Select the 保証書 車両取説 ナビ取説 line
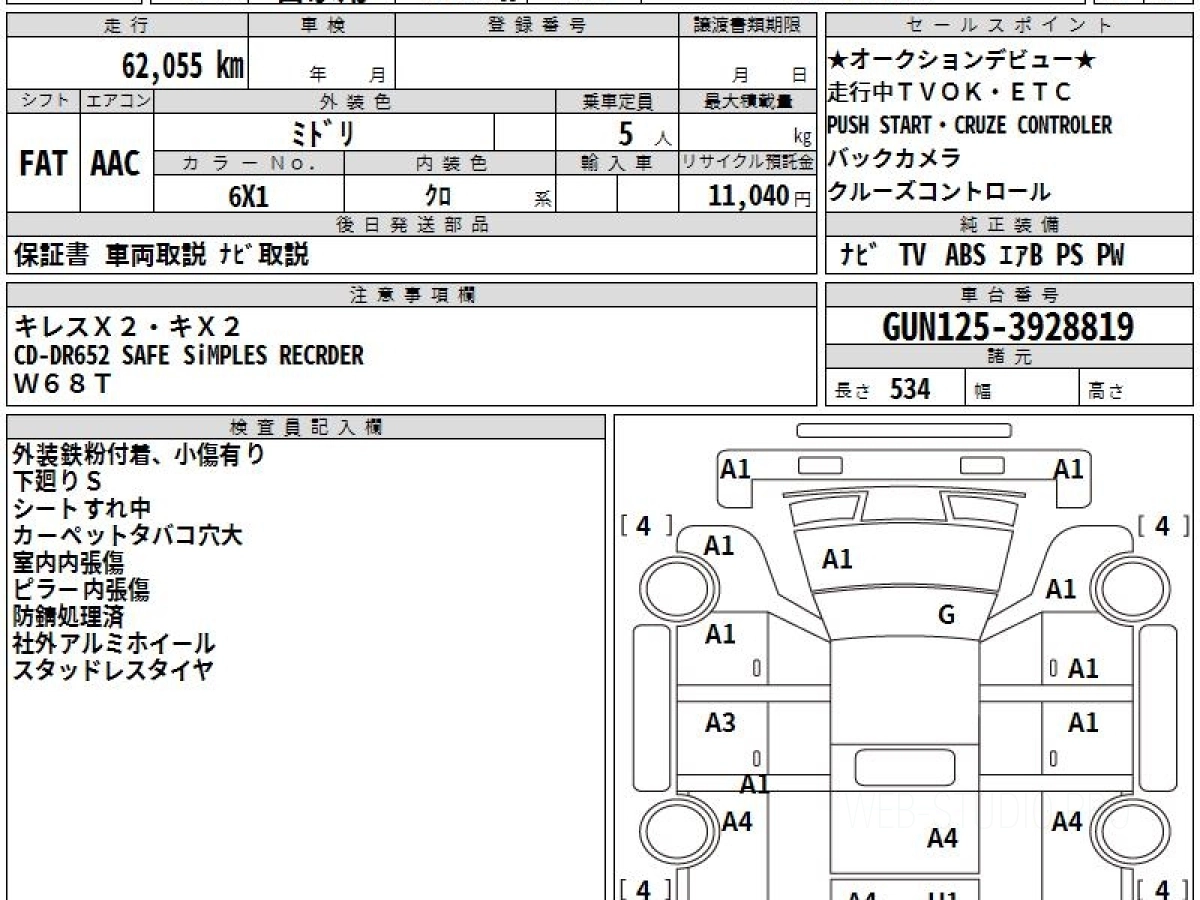The image size is (1200, 900). click(x=161, y=256)
